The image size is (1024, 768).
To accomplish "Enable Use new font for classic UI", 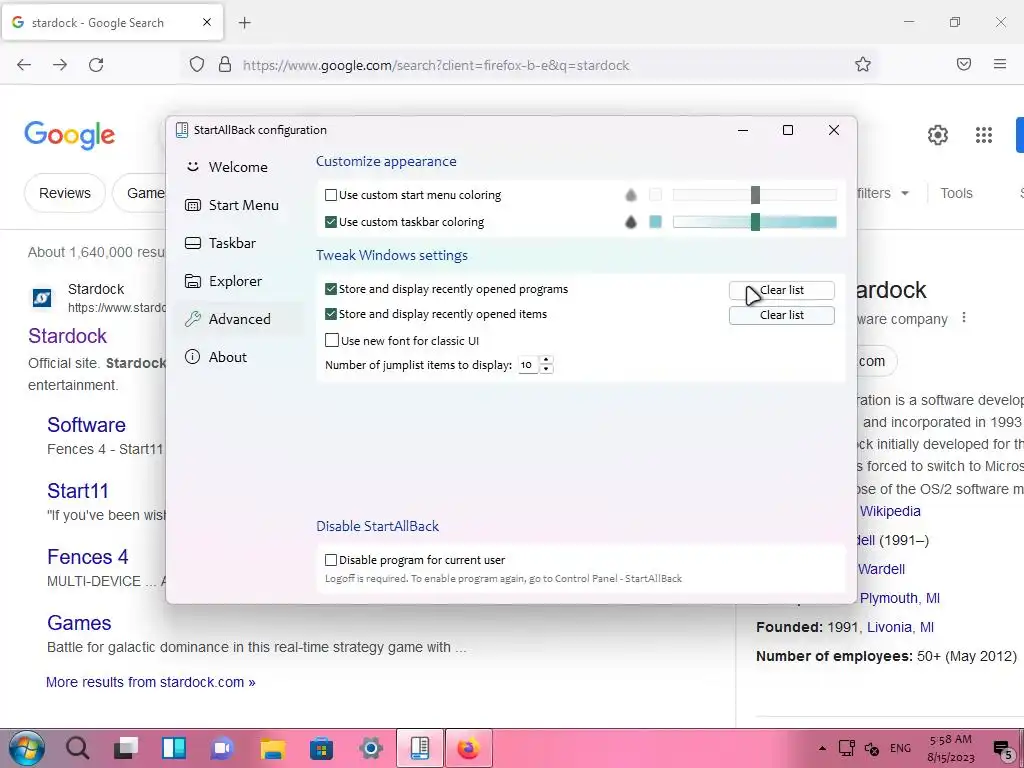I will [332, 340].
